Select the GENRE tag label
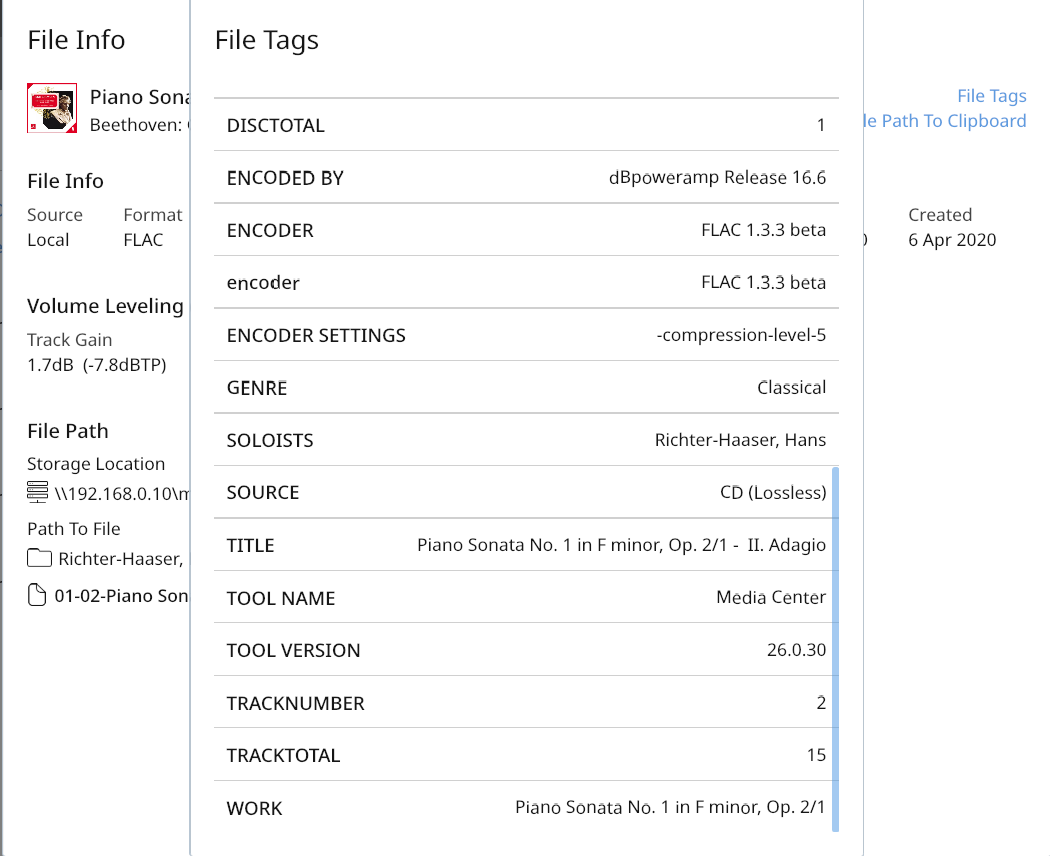Screen dimensions: 1050x856 (257, 388)
